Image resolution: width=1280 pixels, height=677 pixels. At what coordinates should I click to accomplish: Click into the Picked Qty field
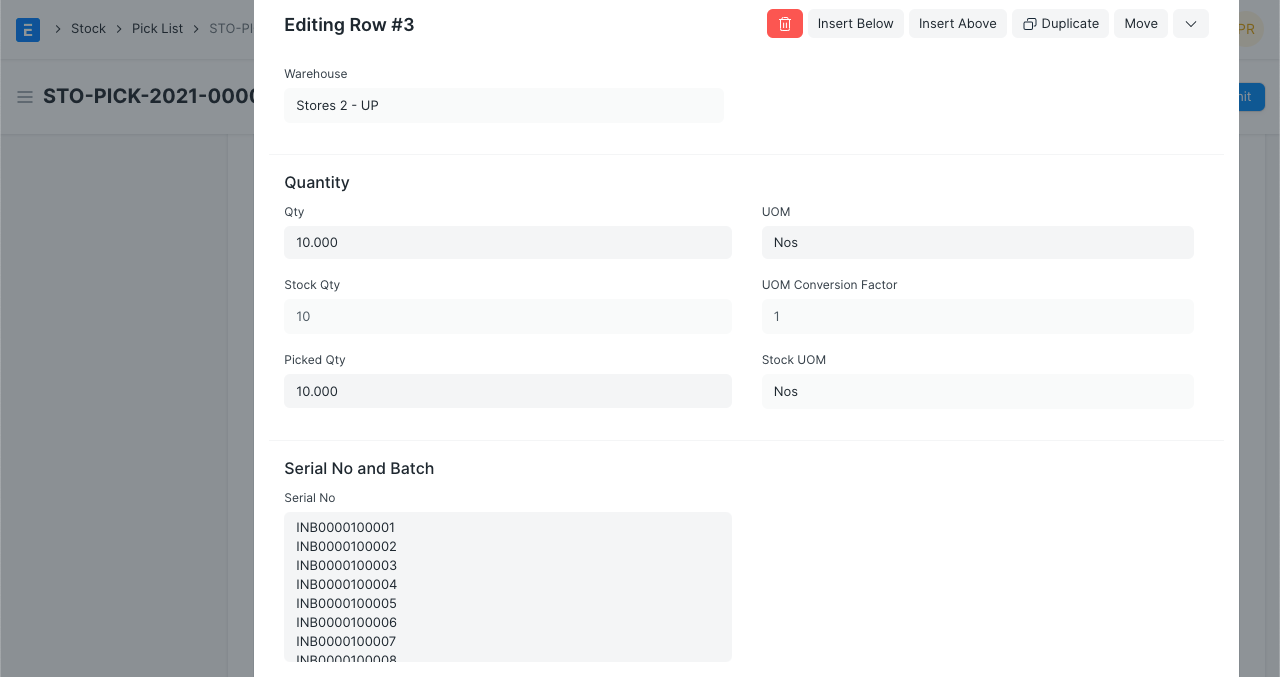click(507, 392)
